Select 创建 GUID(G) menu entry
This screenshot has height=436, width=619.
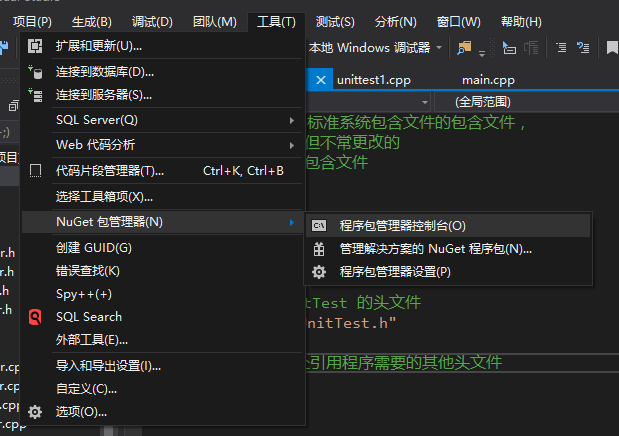(163, 248)
